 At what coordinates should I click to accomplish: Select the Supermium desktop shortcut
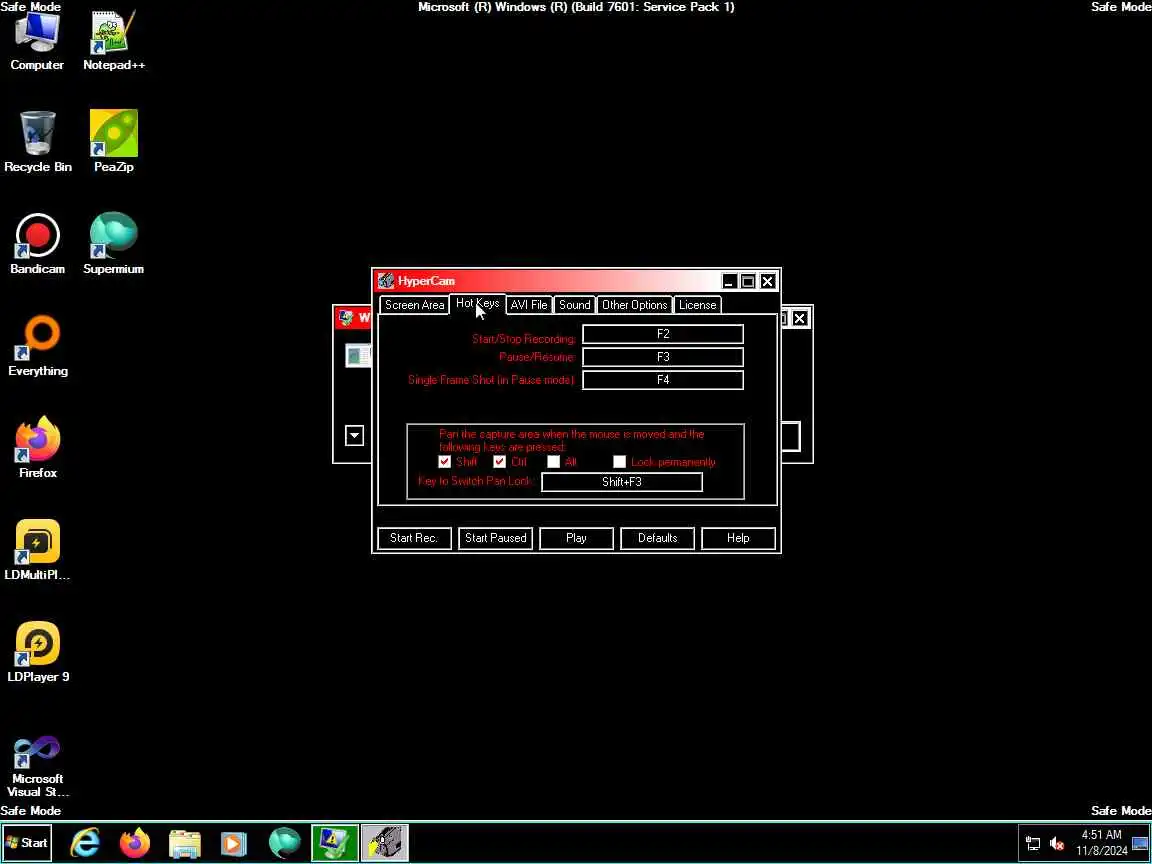tap(113, 244)
